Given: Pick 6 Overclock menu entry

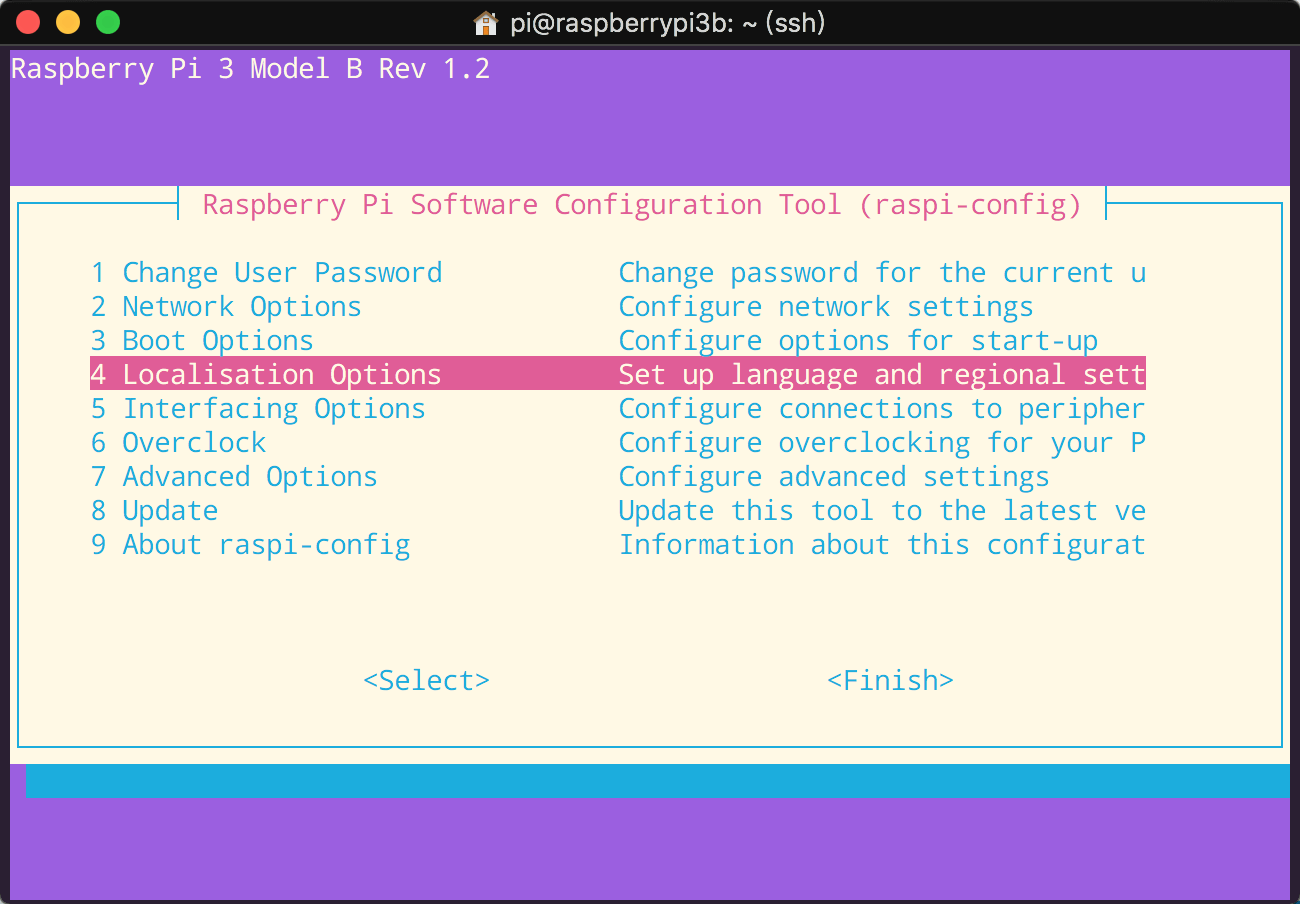Looking at the screenshot, I should 178,443.
